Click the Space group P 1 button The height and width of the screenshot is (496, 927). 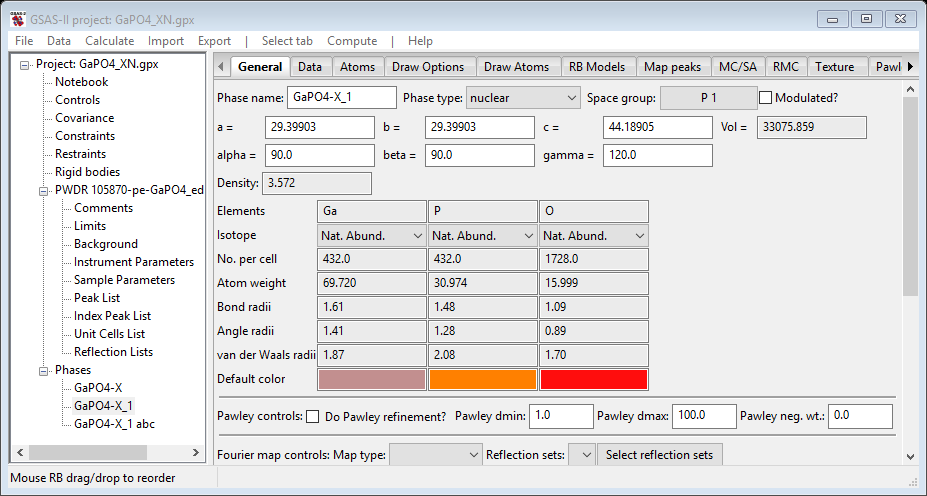[708, 98]
